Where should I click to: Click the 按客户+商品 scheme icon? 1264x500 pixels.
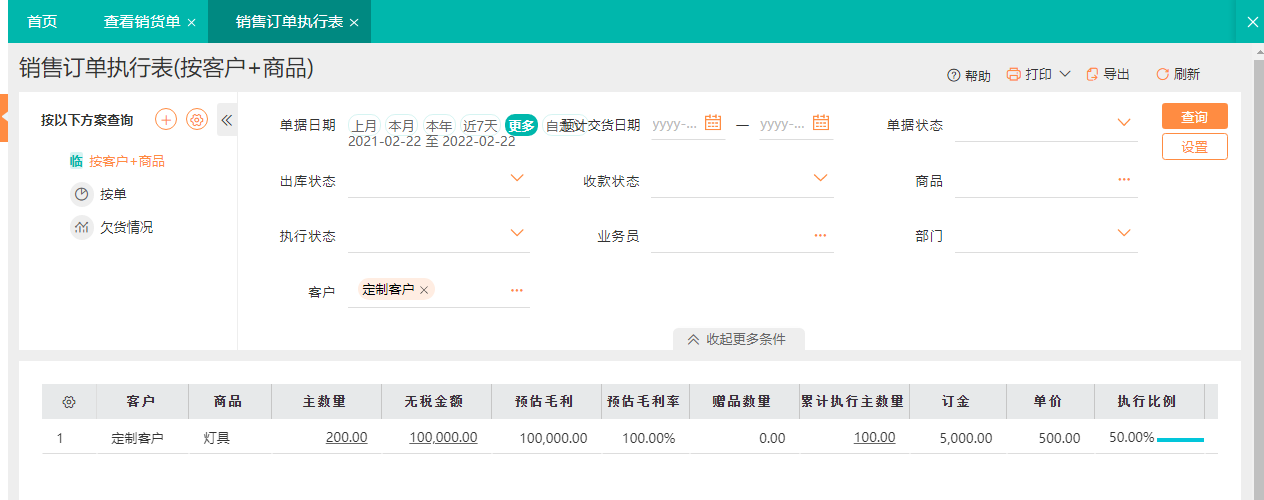(x=76, y=161)
